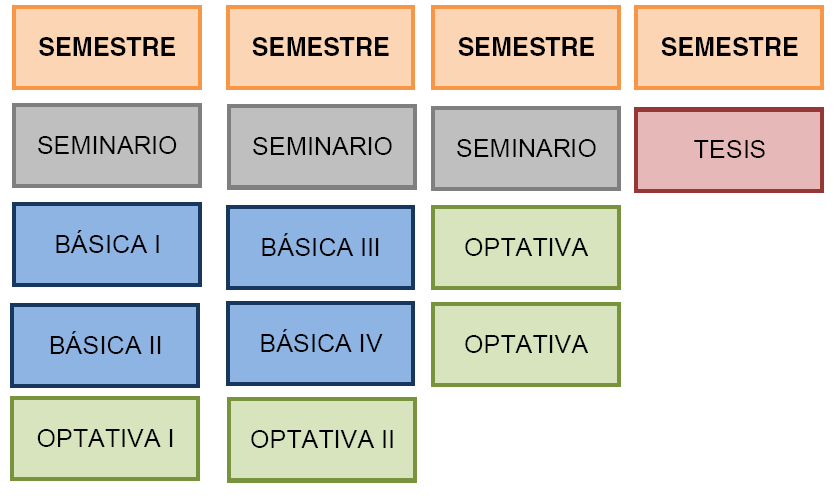
Task: Select the OPTATIVA box next to BÁSICA III
Action: (526, 248)
